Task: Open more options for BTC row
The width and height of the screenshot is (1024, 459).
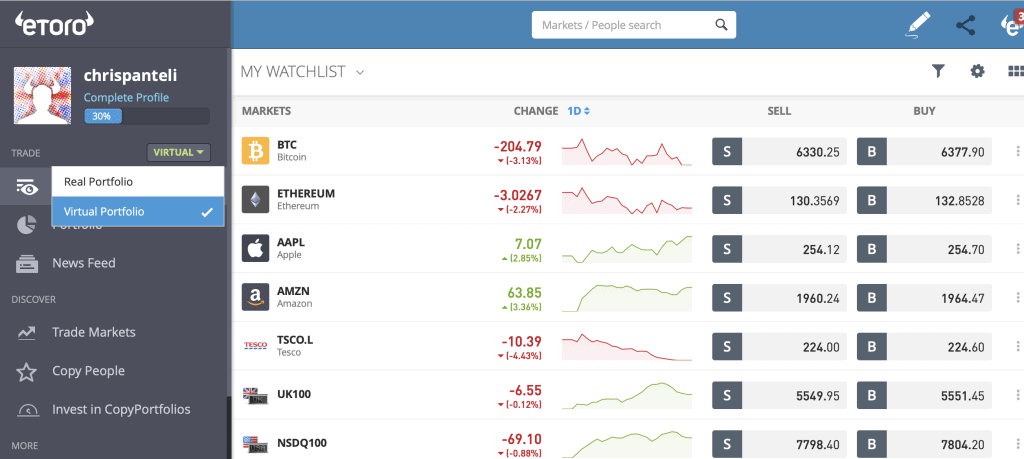Action: tap(1017, 151)
